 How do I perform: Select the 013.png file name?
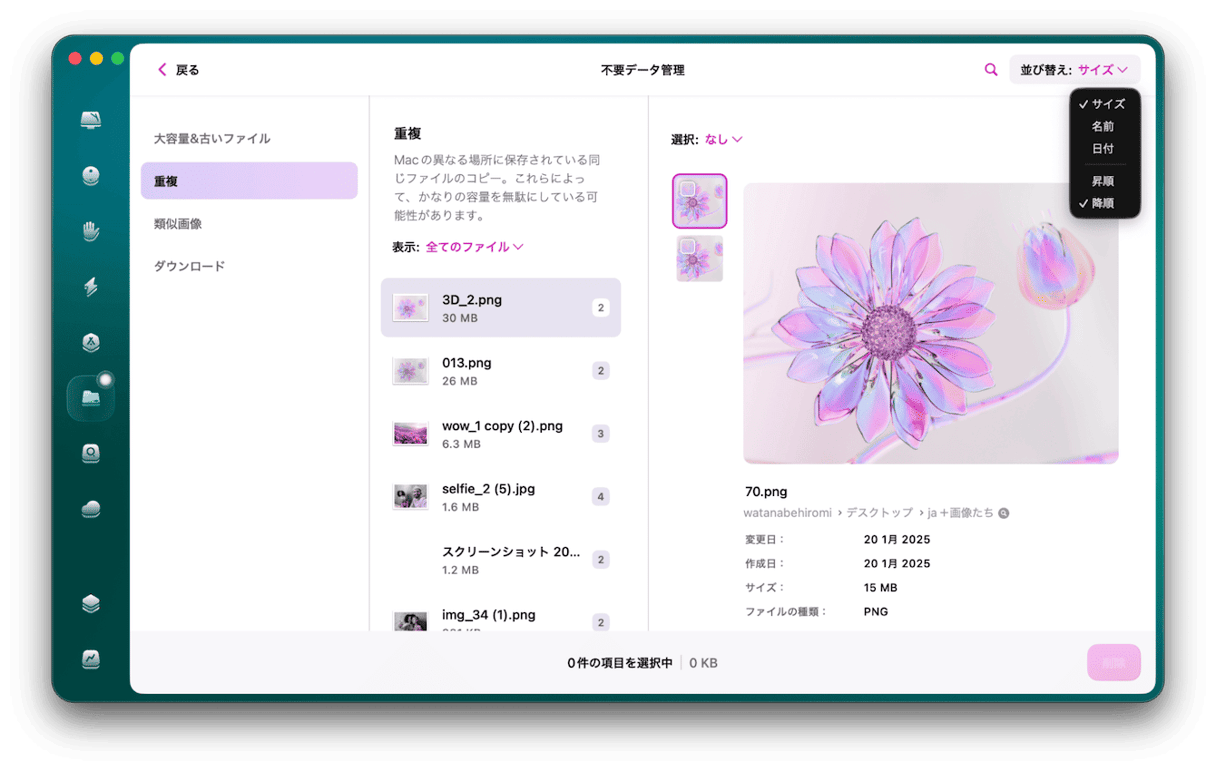click(x=466, y=363)
